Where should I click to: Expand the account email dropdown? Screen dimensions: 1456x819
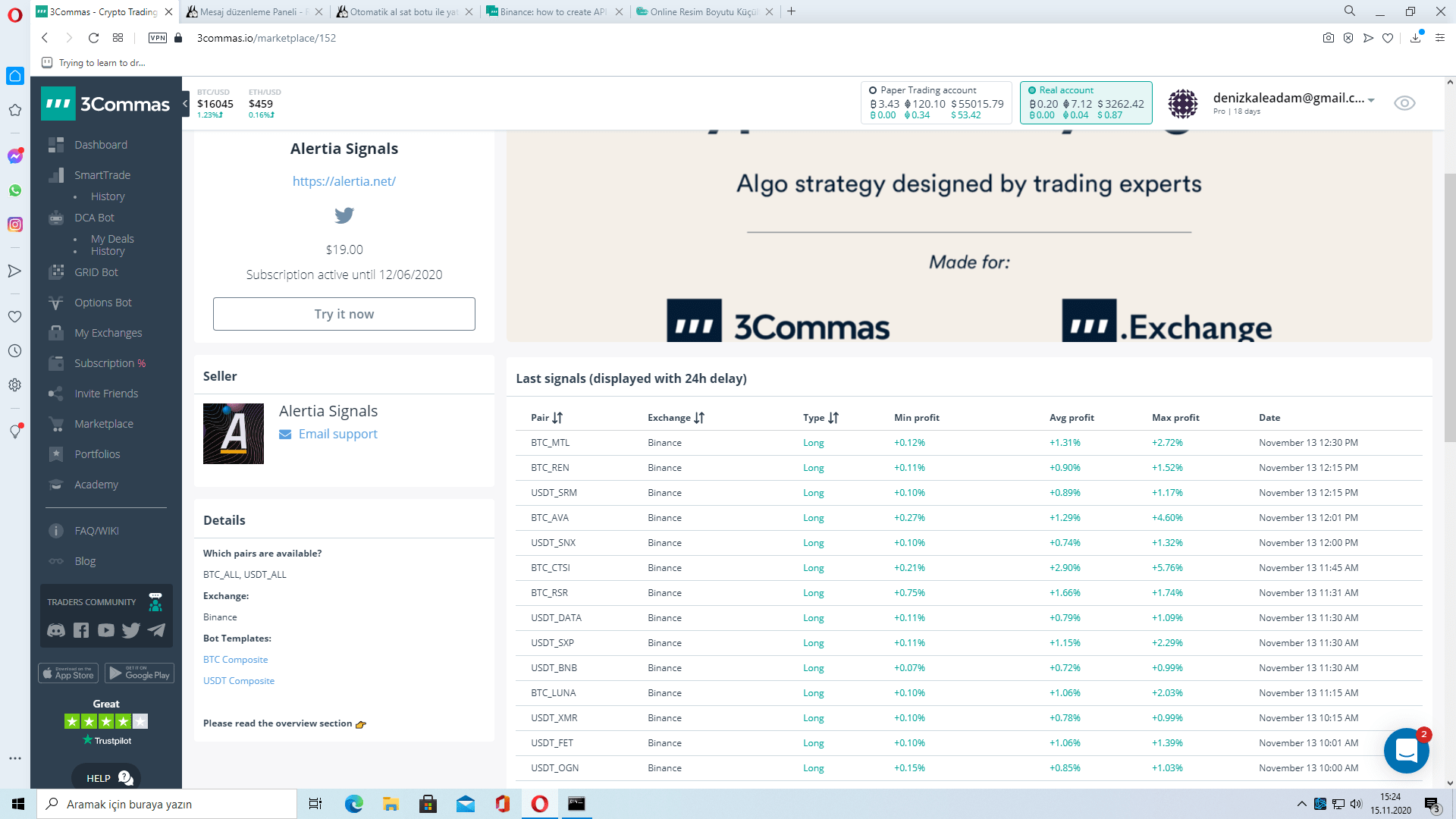1371,100
